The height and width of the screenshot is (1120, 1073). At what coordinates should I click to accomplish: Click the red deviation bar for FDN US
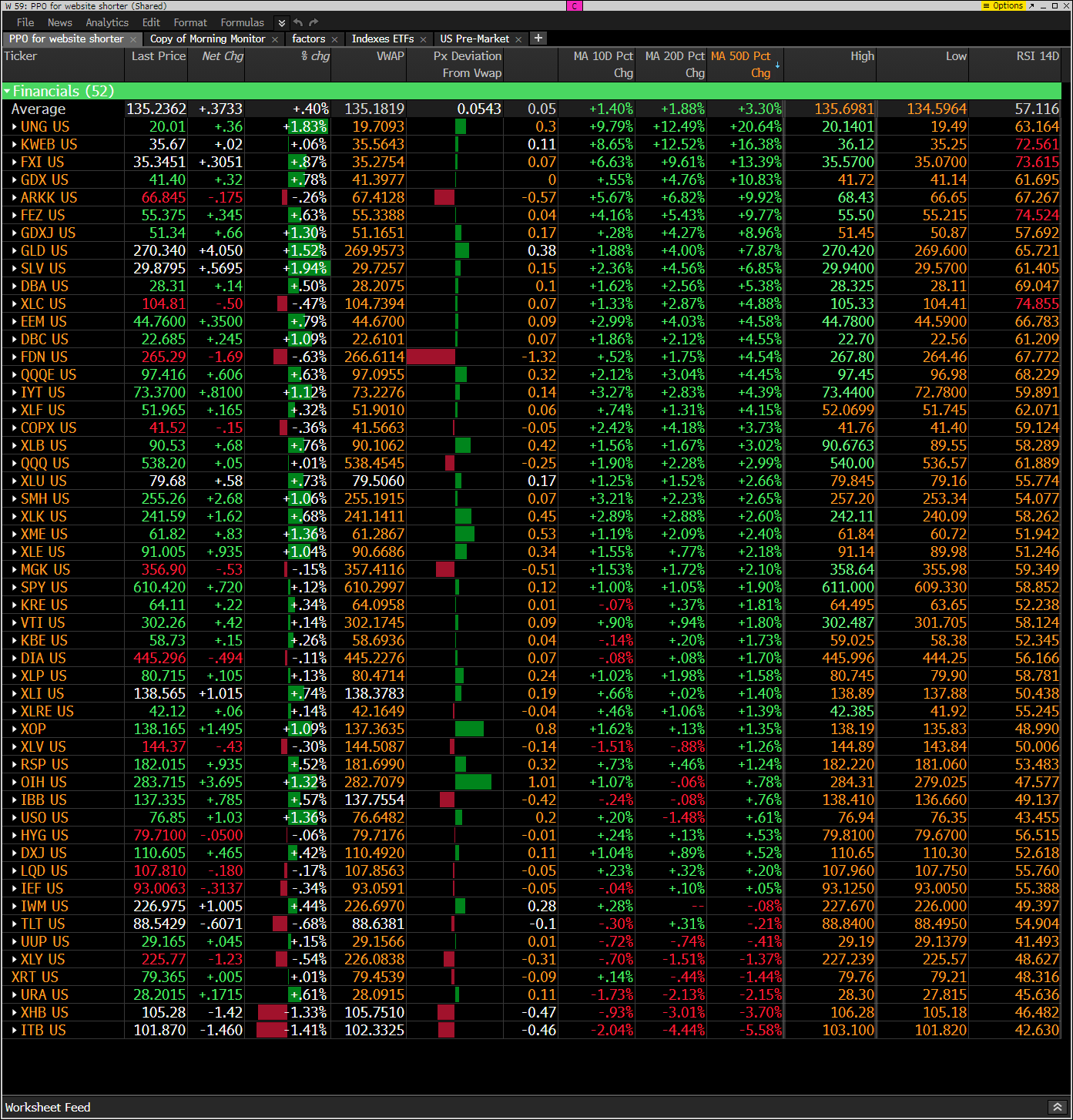[x=431, y=357]
